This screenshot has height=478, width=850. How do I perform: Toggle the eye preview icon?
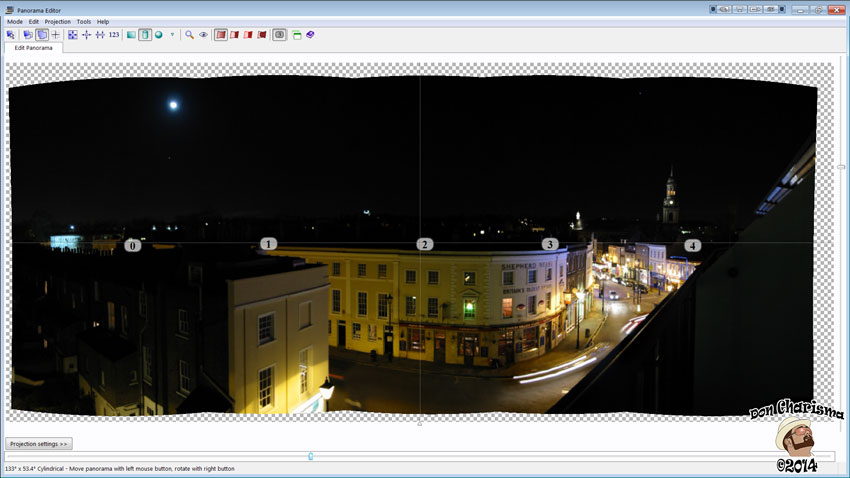coord(203,34)
